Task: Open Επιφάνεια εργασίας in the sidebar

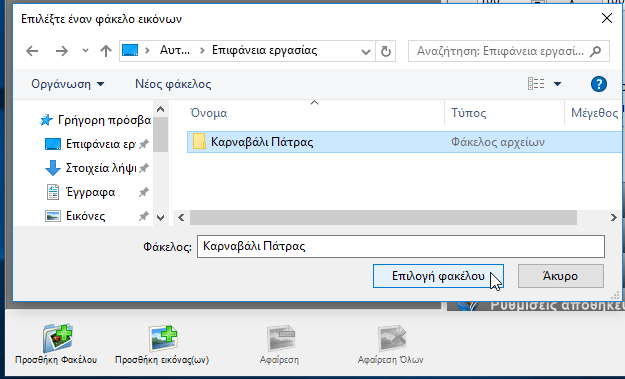Action: 90,144
